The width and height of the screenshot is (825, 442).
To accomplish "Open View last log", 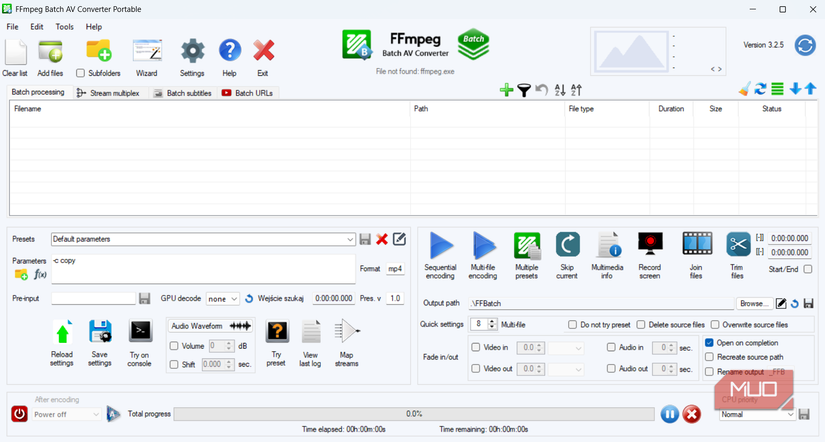I will [x=311, y=332].
